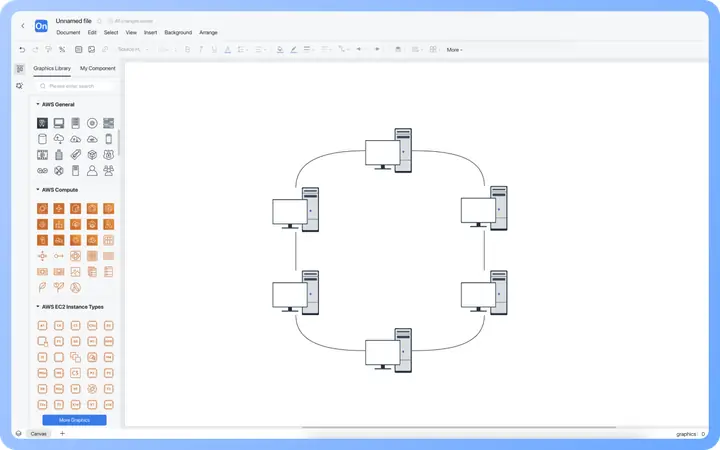Select the Canvas page tab
The image size is (720, 450).
pos(39,433)
